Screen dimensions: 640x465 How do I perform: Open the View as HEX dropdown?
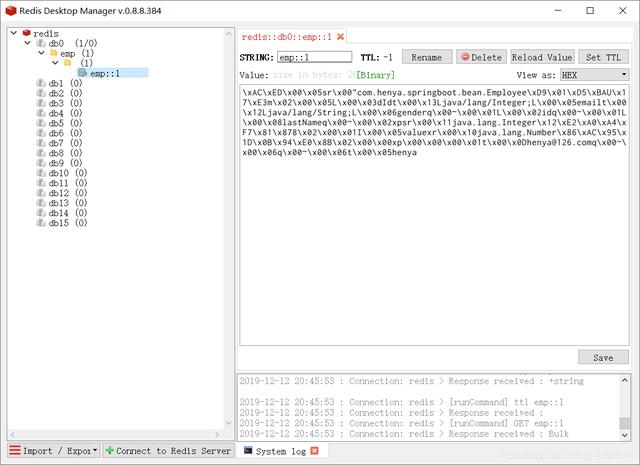pos(595,75)
